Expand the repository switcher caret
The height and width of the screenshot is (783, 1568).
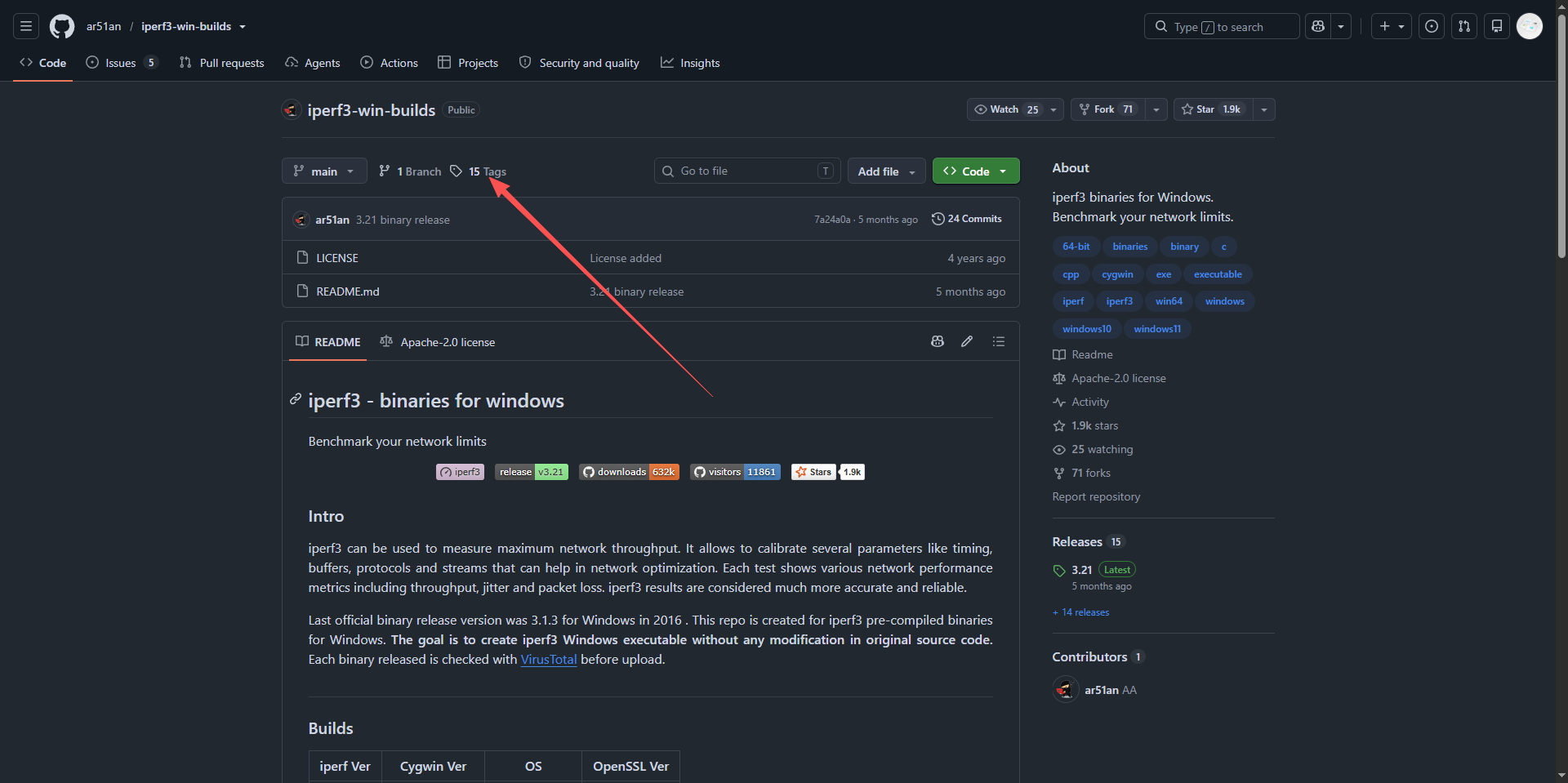pyautogui.click(x=243, y=27)
